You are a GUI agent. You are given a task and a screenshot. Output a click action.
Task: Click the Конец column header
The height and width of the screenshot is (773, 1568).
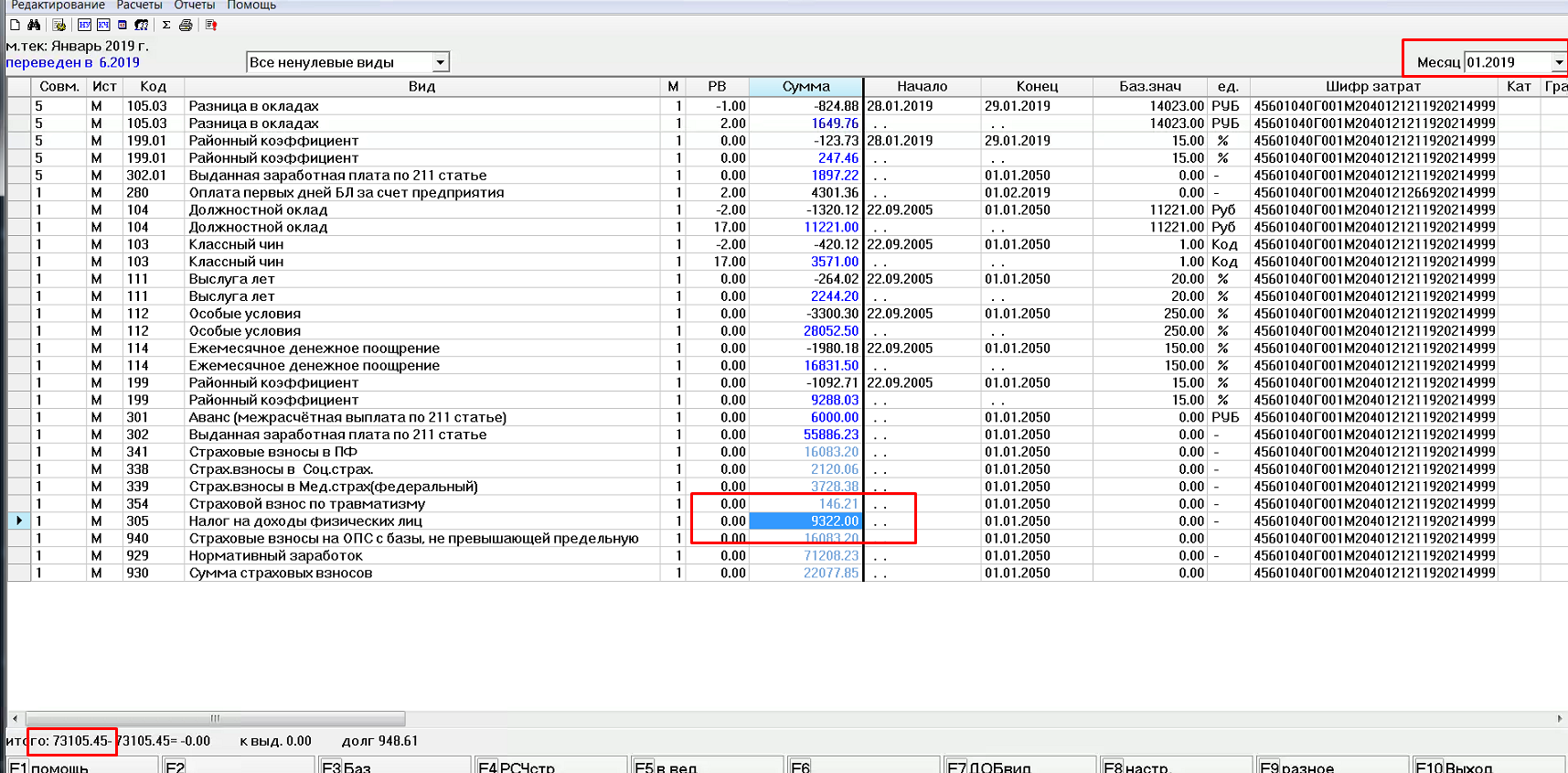point(1037,86)
